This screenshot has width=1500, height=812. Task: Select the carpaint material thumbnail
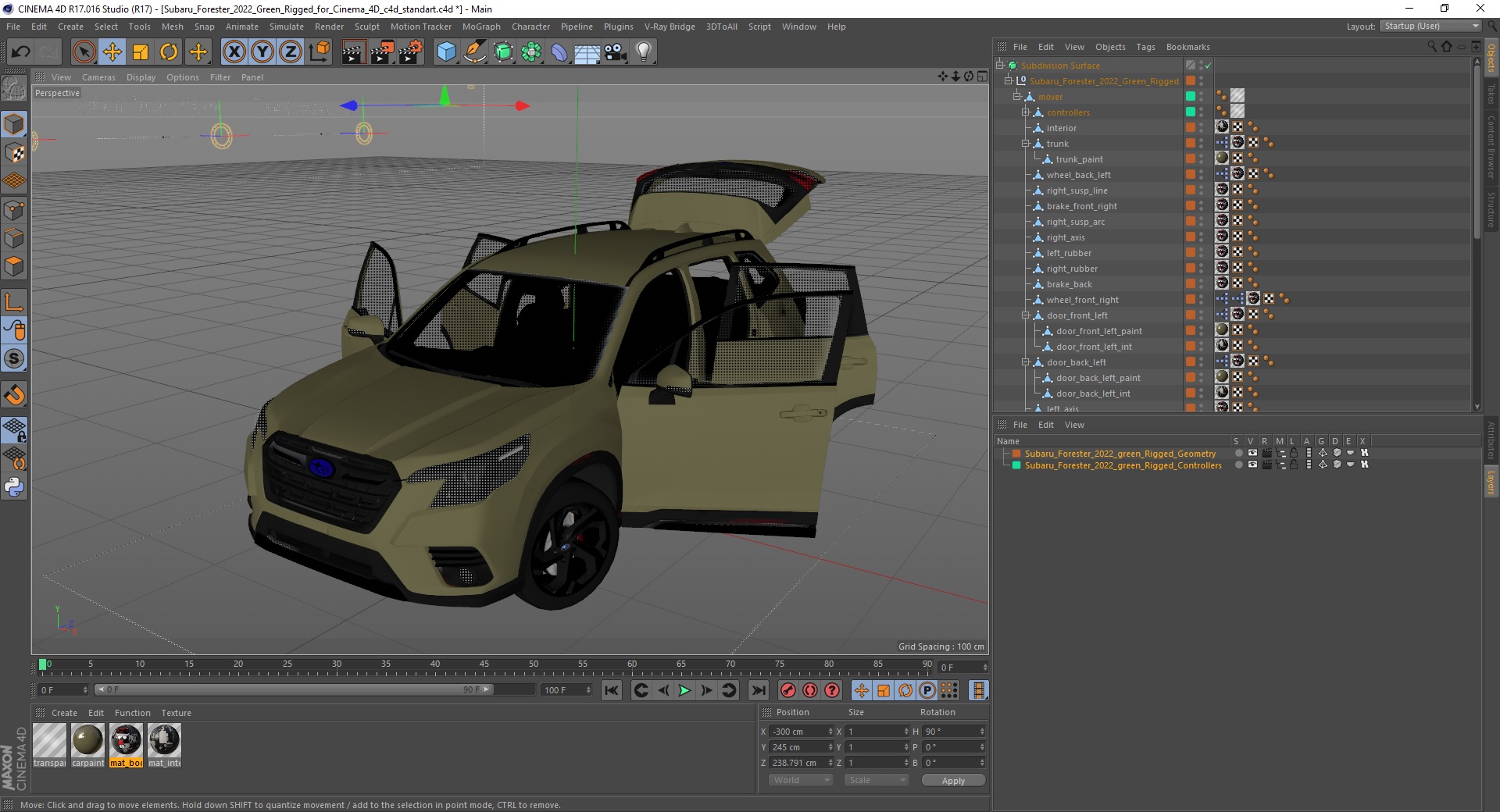[87, 740]
